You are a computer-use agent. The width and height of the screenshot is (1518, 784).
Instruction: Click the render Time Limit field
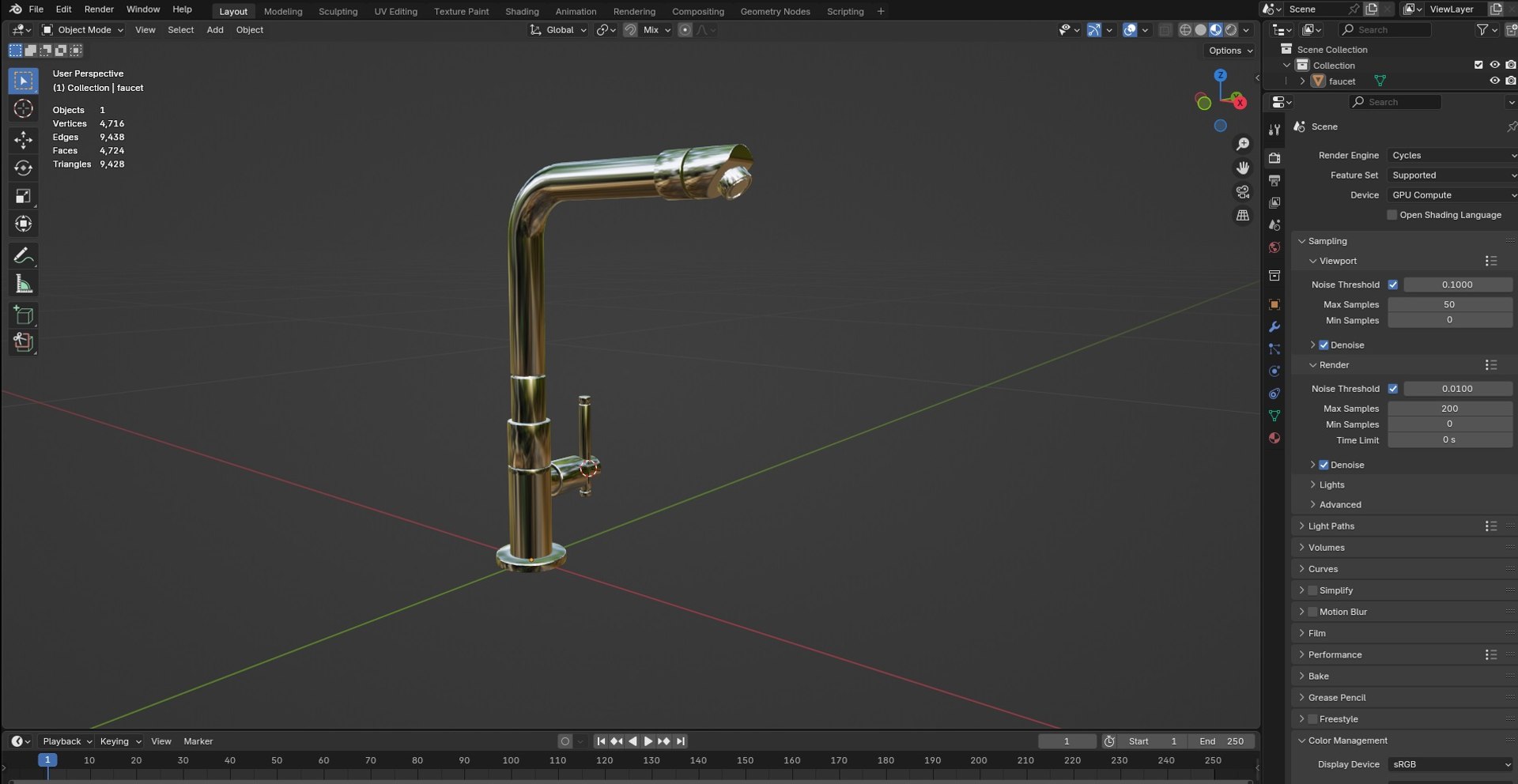click(x=1450, y=440)
